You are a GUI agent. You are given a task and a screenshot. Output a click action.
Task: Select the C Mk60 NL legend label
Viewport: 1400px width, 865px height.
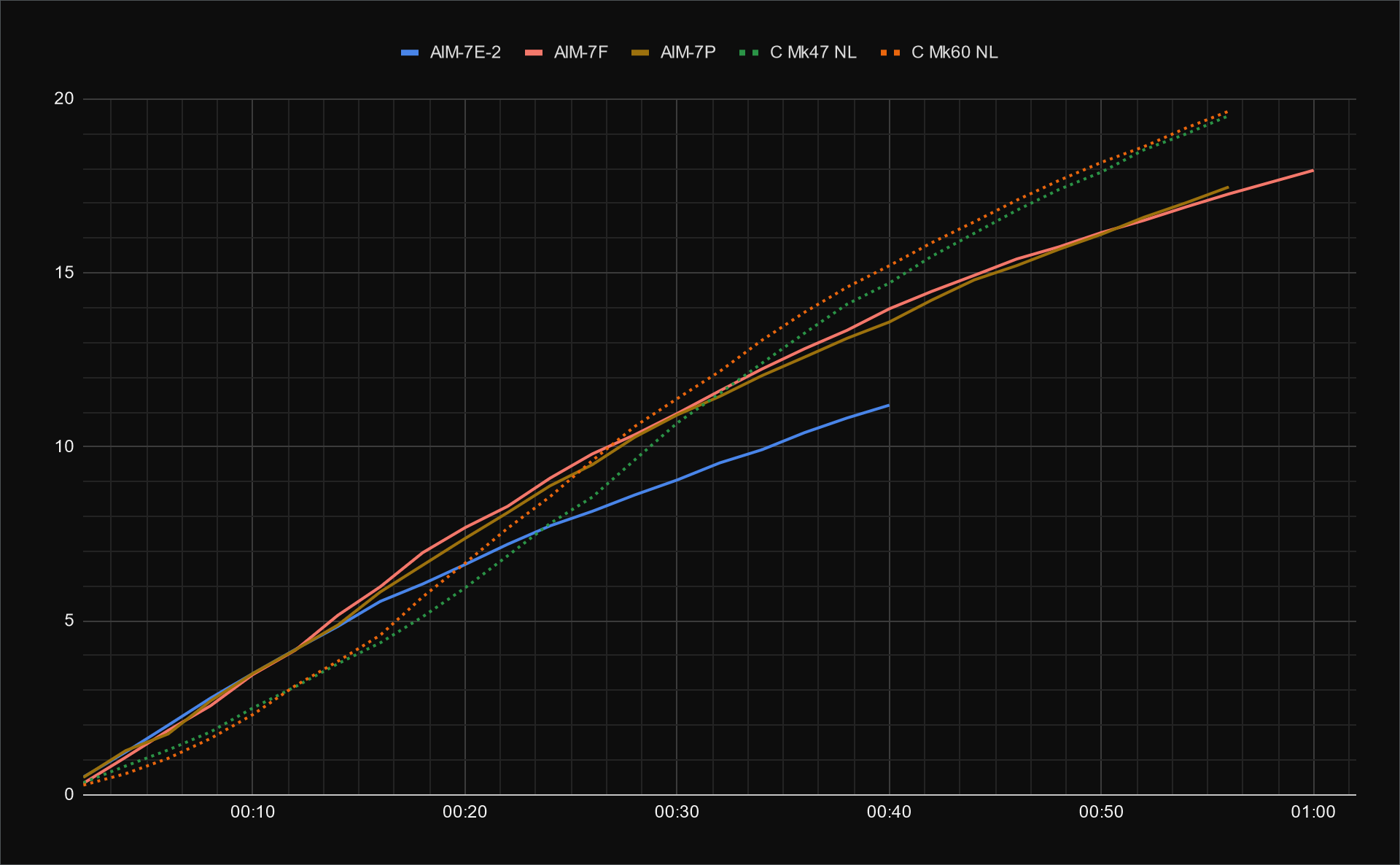(954, 53)
